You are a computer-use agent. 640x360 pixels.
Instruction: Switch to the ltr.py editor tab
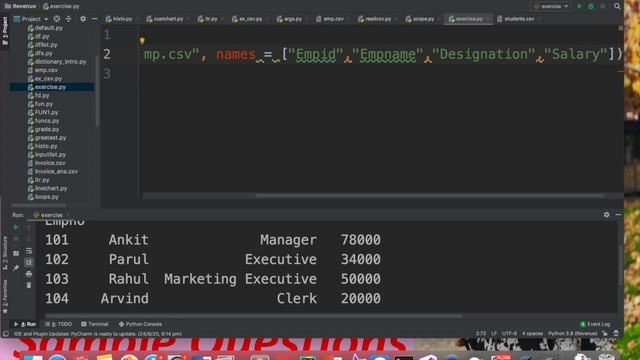[x=210, y=19]
